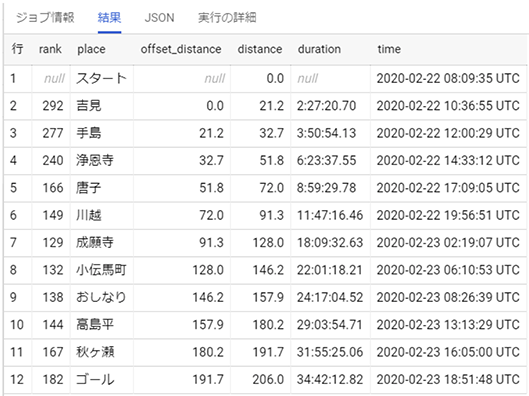Viewport: 529px width, 396px height.
Task: Click duration 2:27:20.70
Action: [326, 106]
